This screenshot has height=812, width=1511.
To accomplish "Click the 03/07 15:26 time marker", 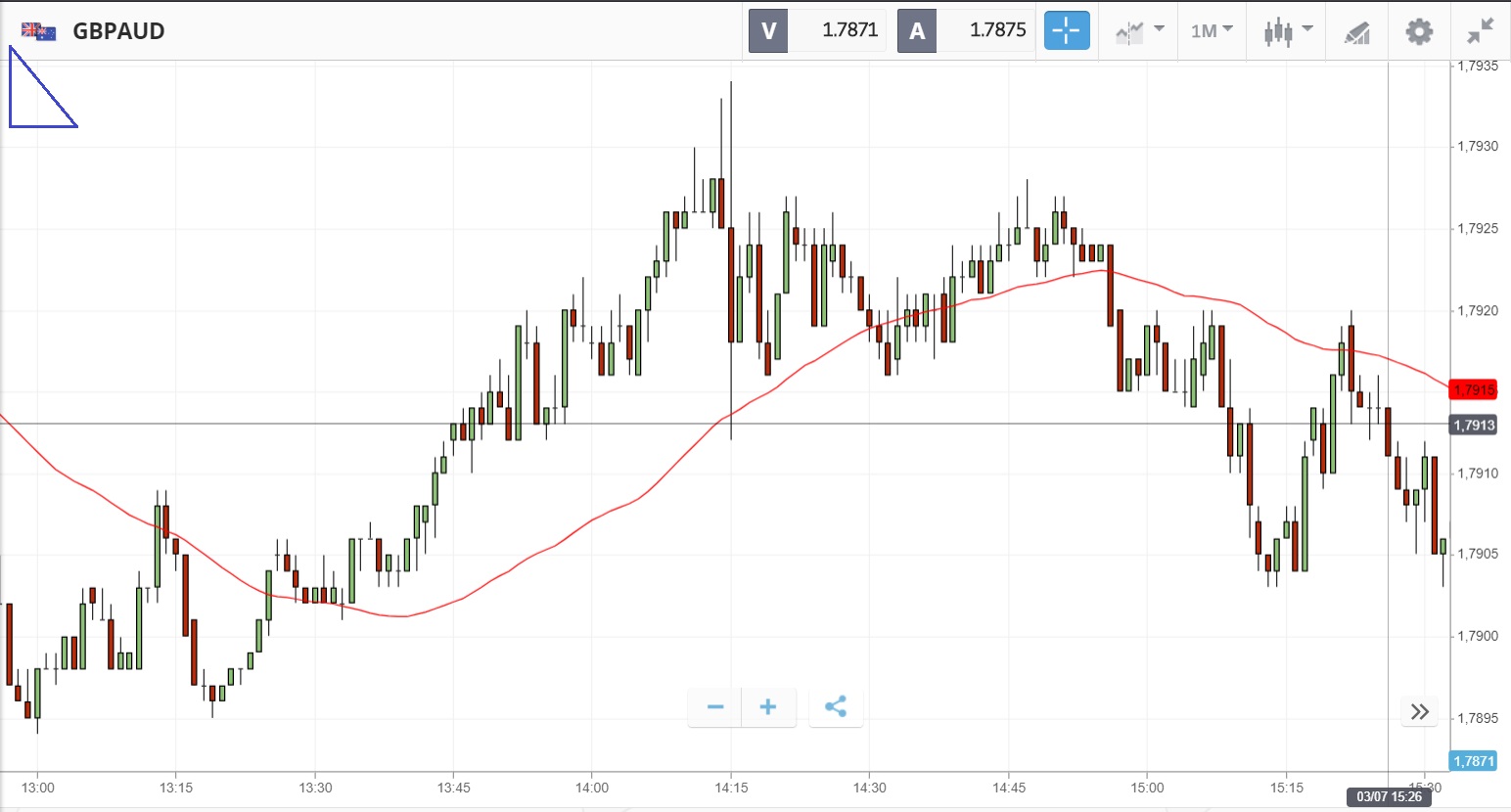I will coord(1388,796).
